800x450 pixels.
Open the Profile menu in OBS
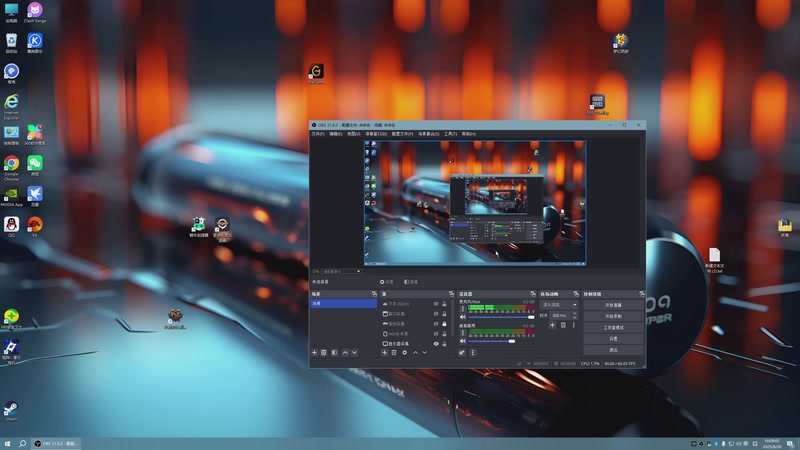pyautogui.click(x=402, y=134)
